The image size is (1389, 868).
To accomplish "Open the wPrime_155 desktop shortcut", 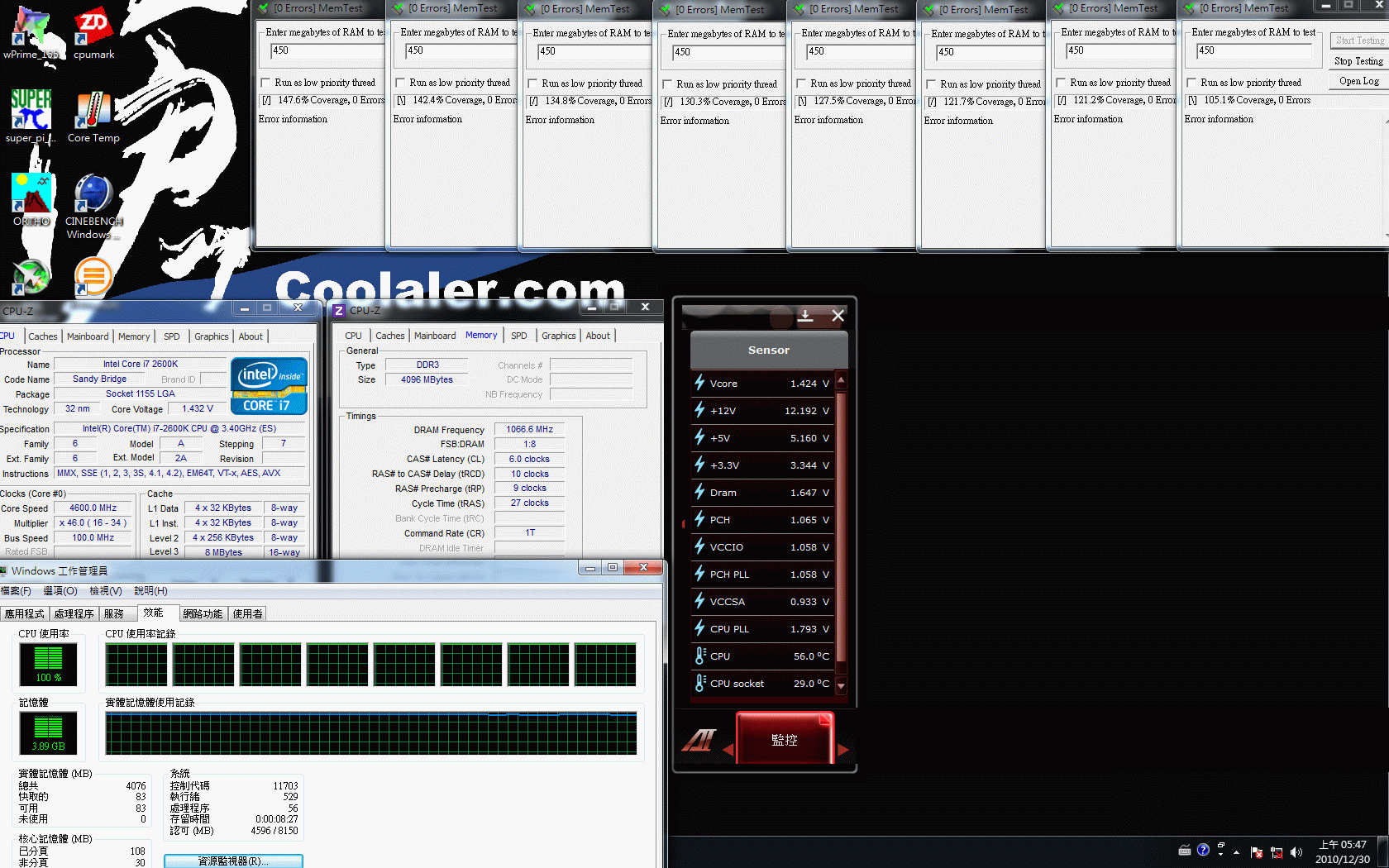I will click(x=31, y=33).
